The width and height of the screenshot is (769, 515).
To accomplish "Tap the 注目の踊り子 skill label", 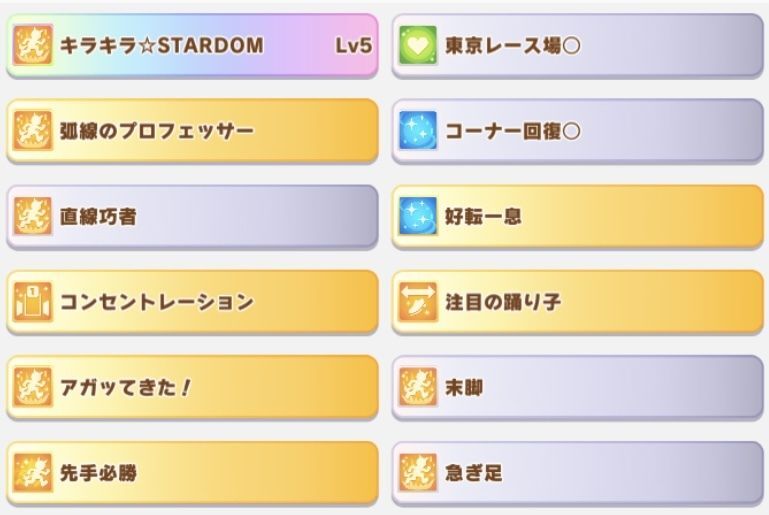I will click(502, 302).
